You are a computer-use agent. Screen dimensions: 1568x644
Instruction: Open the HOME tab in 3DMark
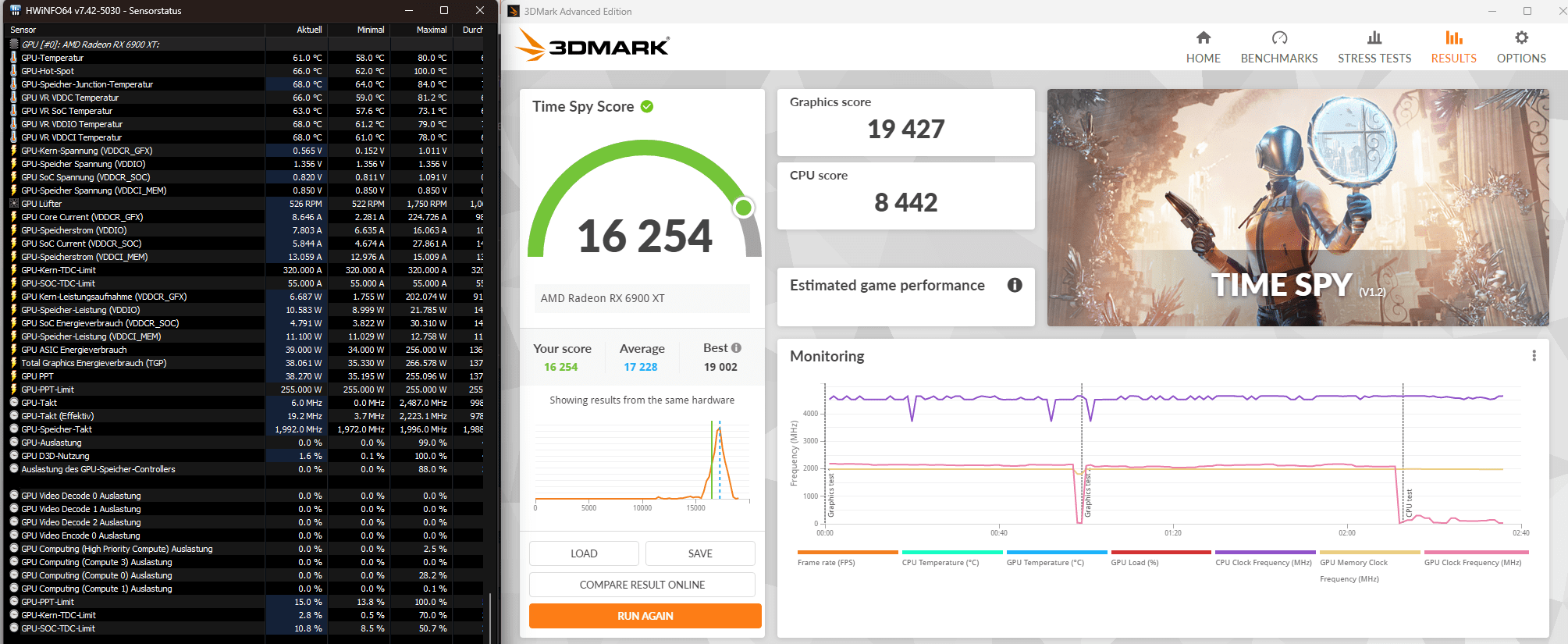pyautogui.click(x=1203, y=47)
